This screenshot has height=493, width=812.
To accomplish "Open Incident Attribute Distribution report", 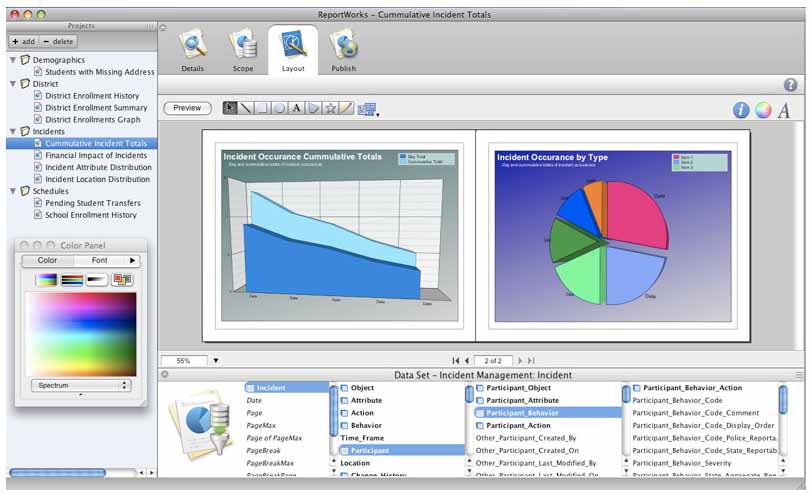I will pos(93,167).
